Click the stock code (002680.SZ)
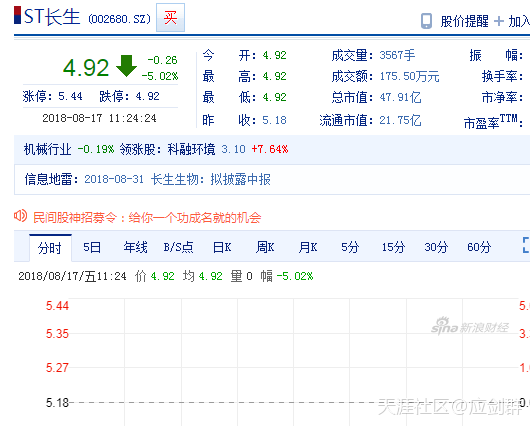 coord(120,19)
